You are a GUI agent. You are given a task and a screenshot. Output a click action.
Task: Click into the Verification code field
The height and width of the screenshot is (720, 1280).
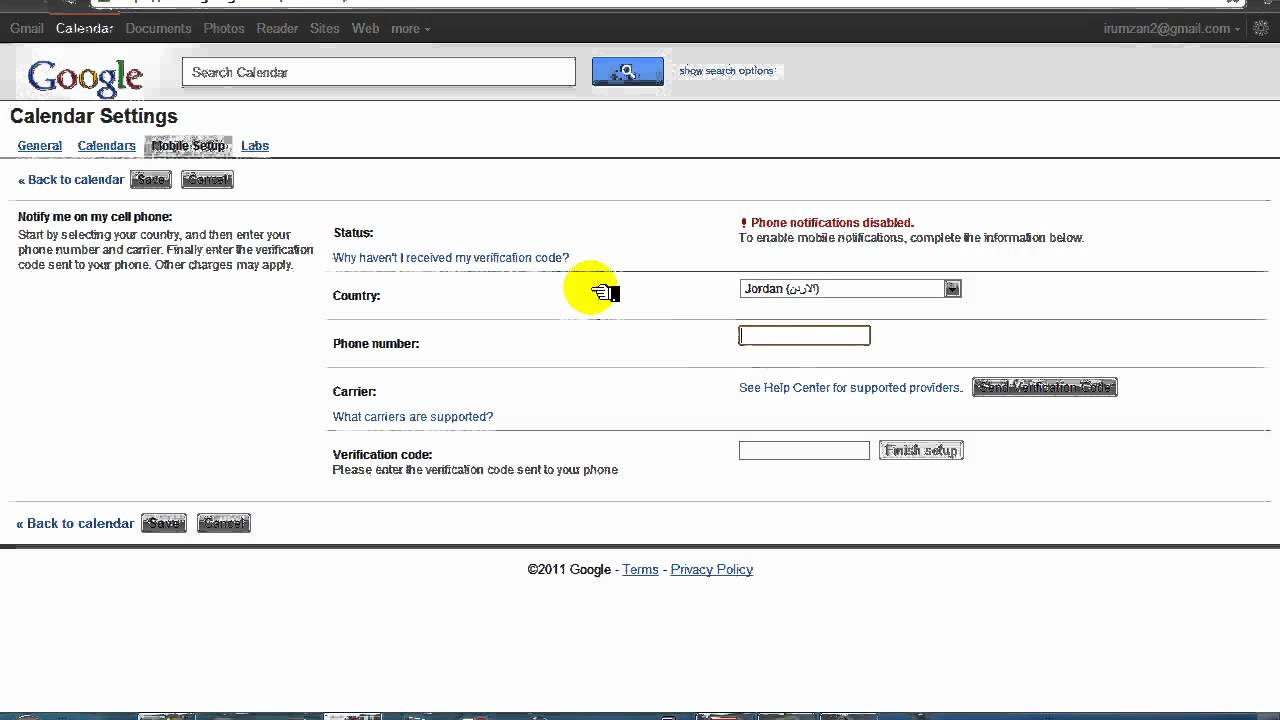pos(804,451)
